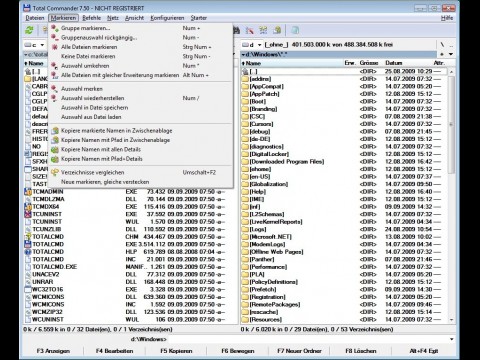Open the Dateien menu
The image size is (480, 360).
35,18
